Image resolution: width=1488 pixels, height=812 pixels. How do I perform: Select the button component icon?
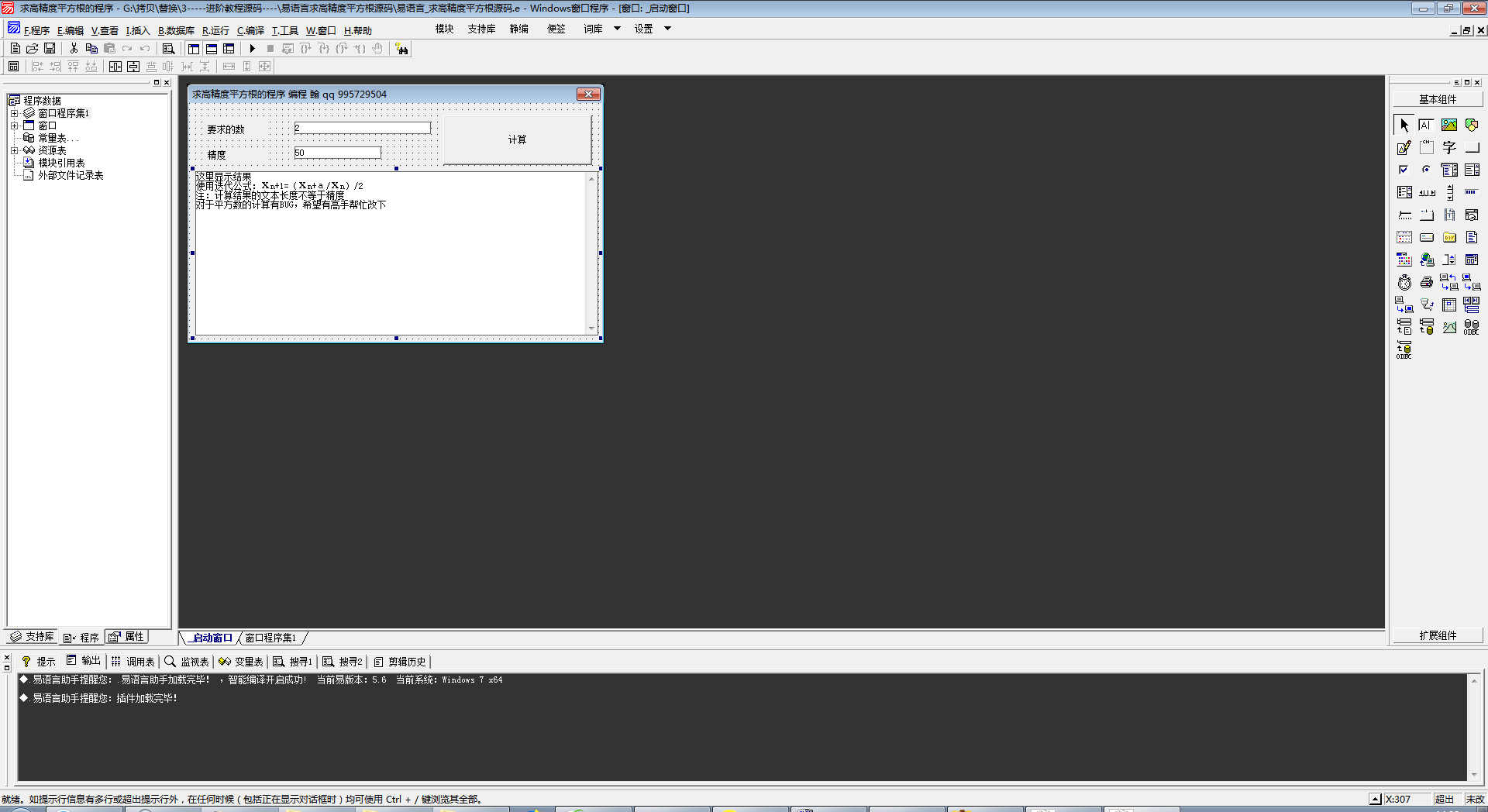(1471, 147)
